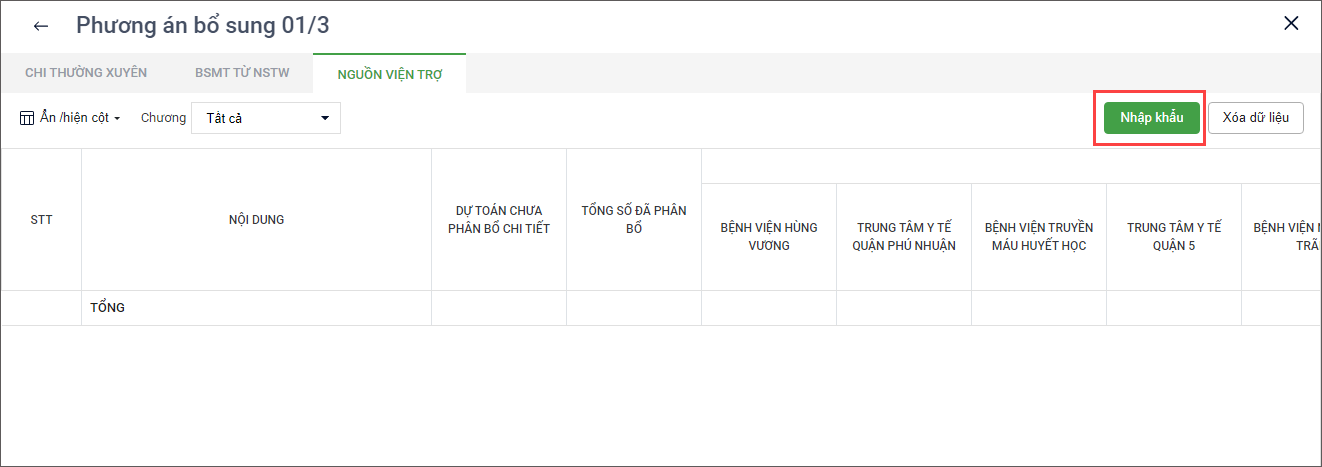Click the STT column header
The width and height of the screenshot is (1322, 467).
pos(42,220)
